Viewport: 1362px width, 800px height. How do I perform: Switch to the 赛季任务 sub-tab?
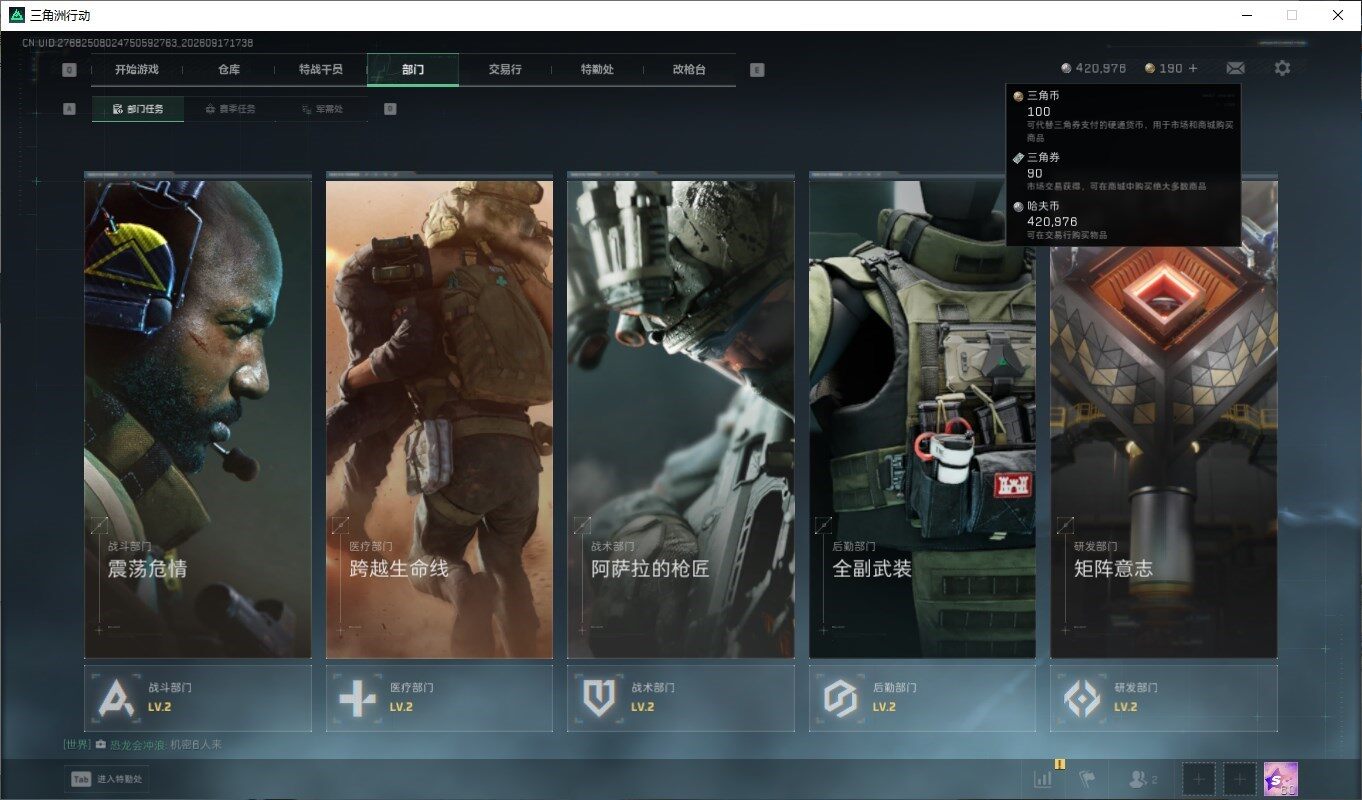[230, 109]
